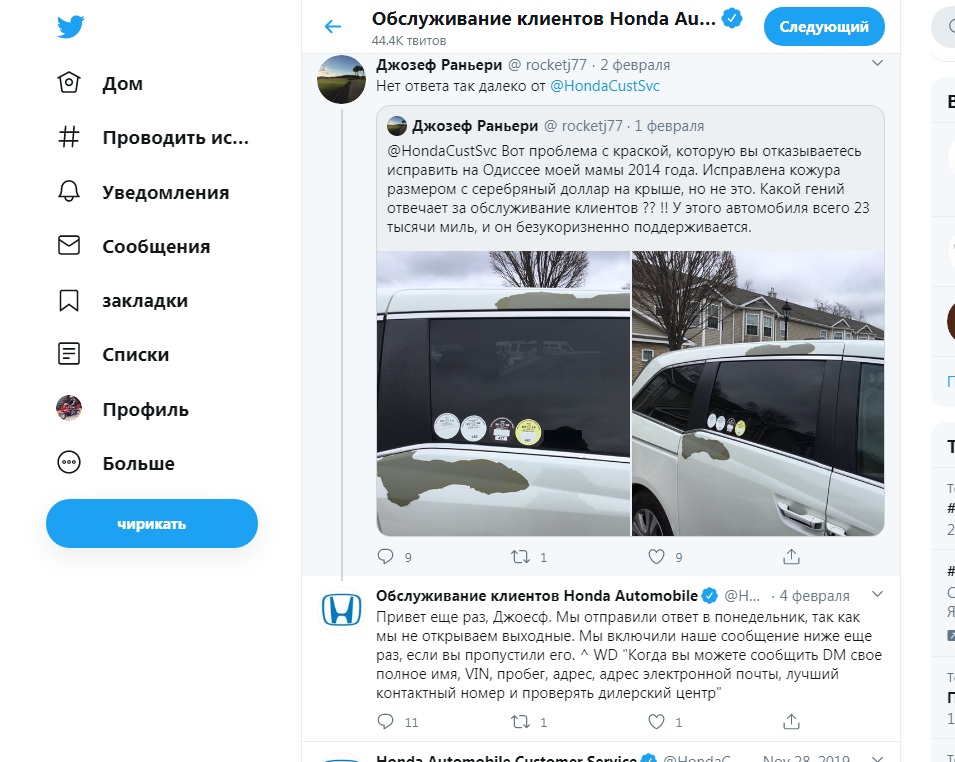
Task: Open the Honda logo profile avatar
Action: (341, 610)
